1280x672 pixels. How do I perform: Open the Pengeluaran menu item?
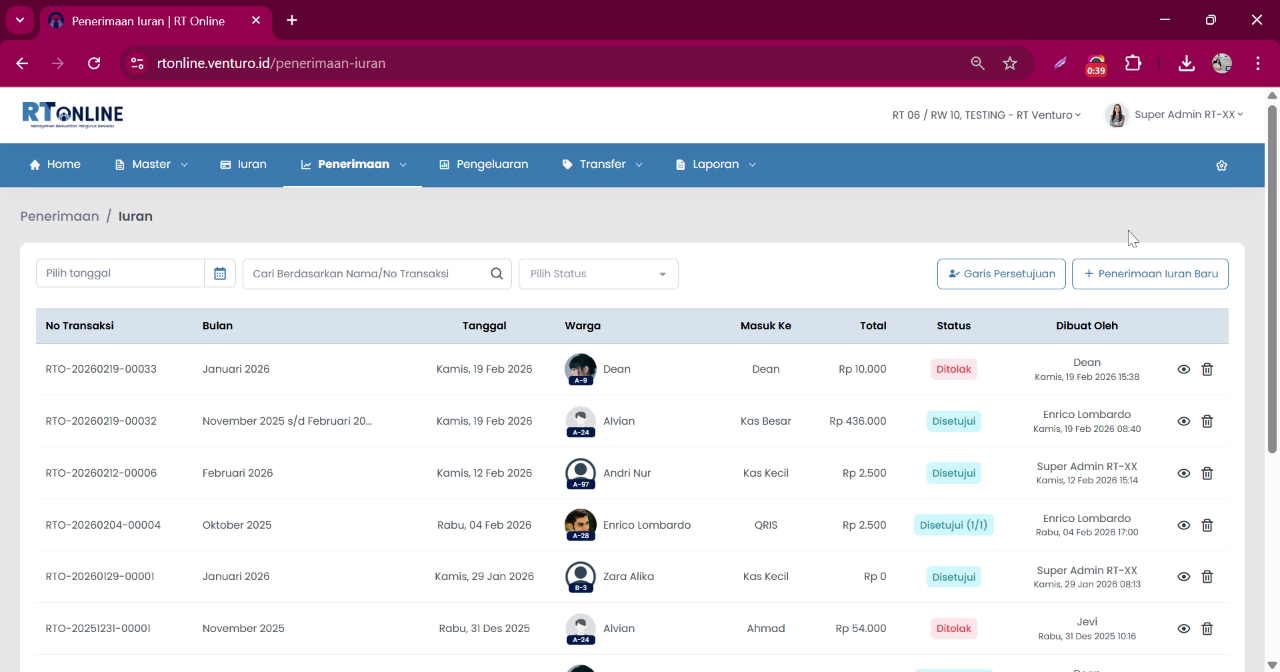(x=483, y=165)
